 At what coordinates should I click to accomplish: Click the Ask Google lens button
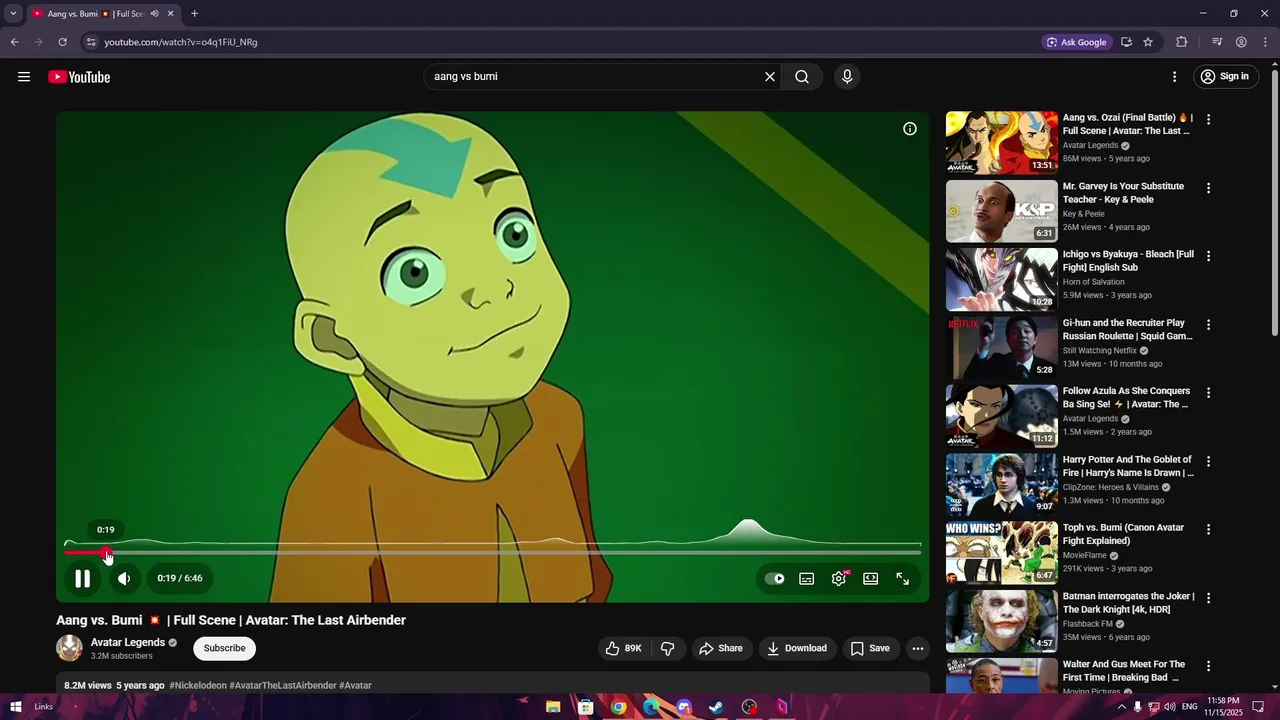pos(1077,42)
